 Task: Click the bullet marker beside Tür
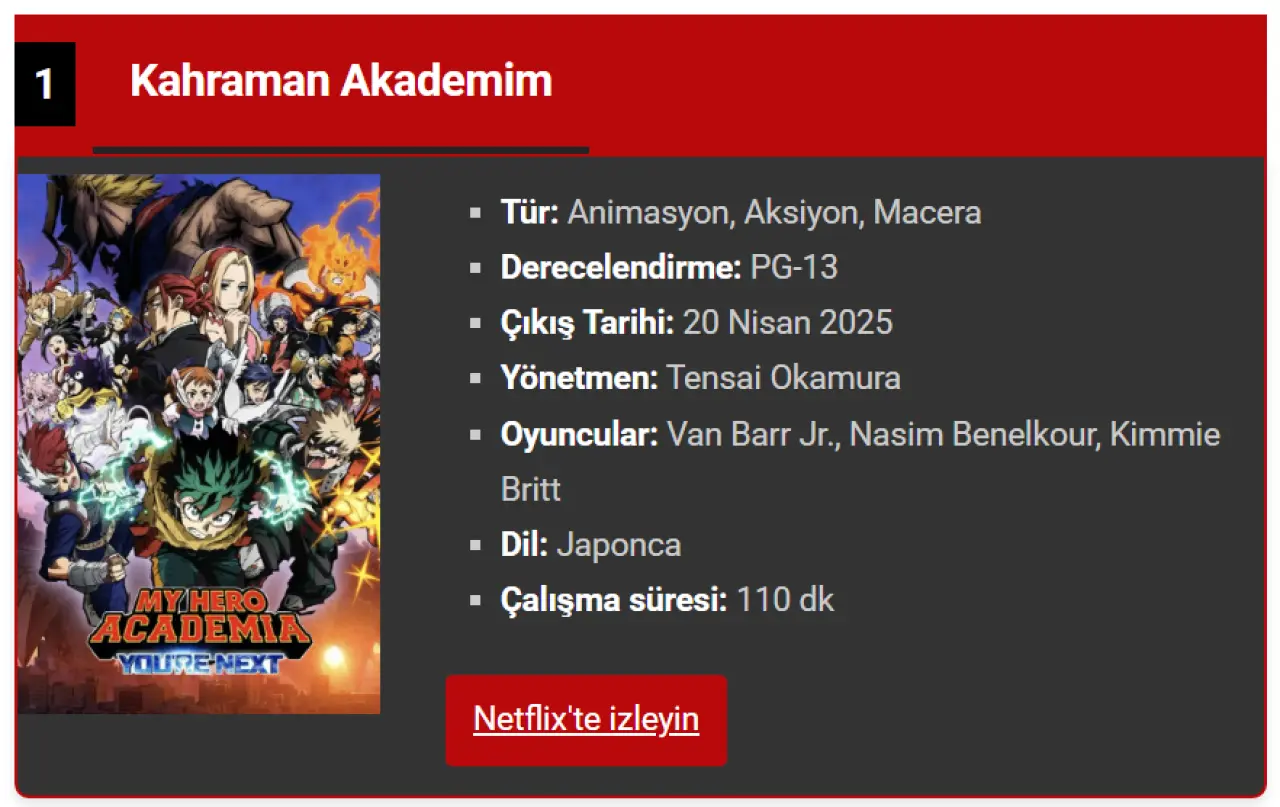tap(476, 213)
